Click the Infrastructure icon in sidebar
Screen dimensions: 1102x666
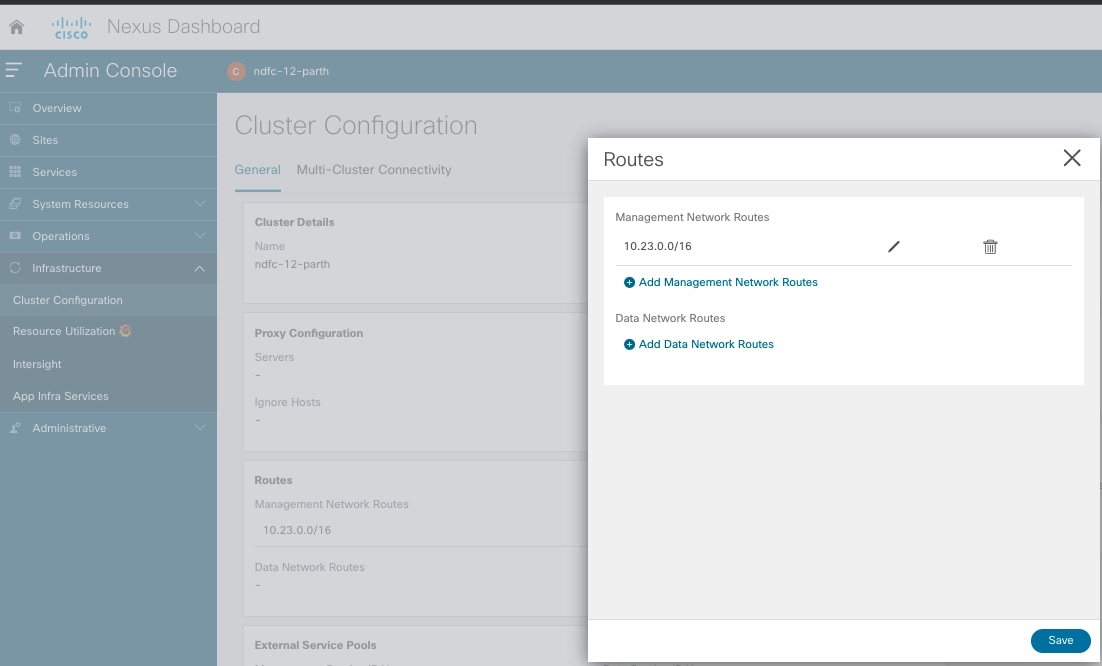[15, 268]
